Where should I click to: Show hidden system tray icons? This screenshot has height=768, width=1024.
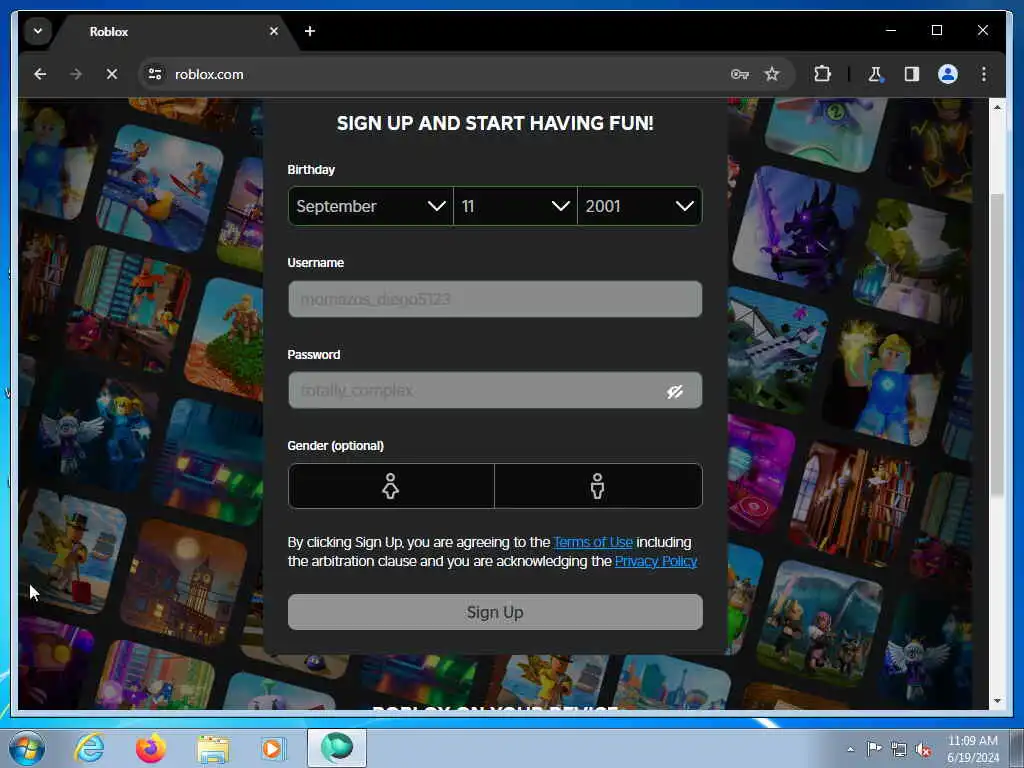pos(850,749)
